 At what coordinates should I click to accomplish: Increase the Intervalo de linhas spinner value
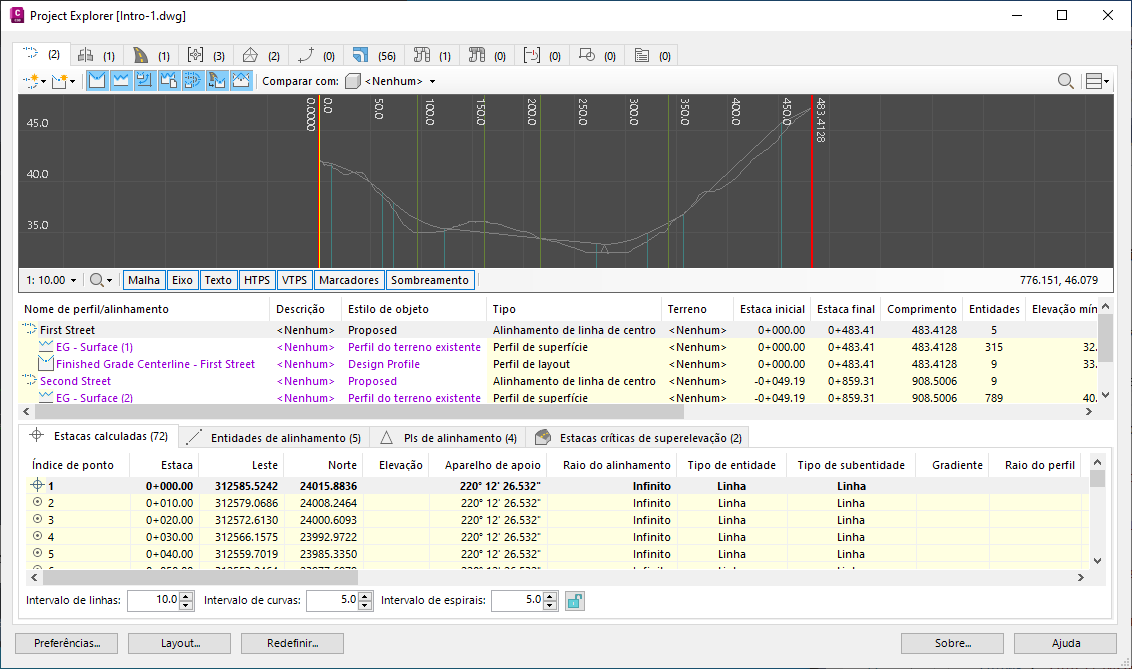coord(185,596)
